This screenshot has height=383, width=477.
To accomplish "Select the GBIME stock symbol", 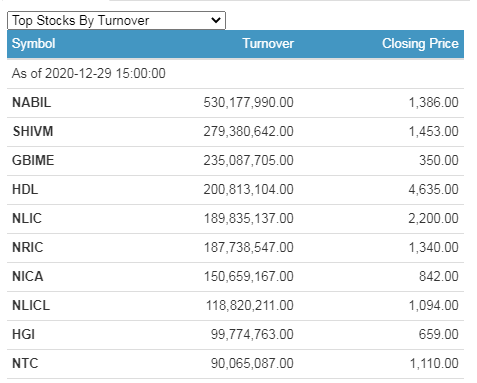I will 33,160.
